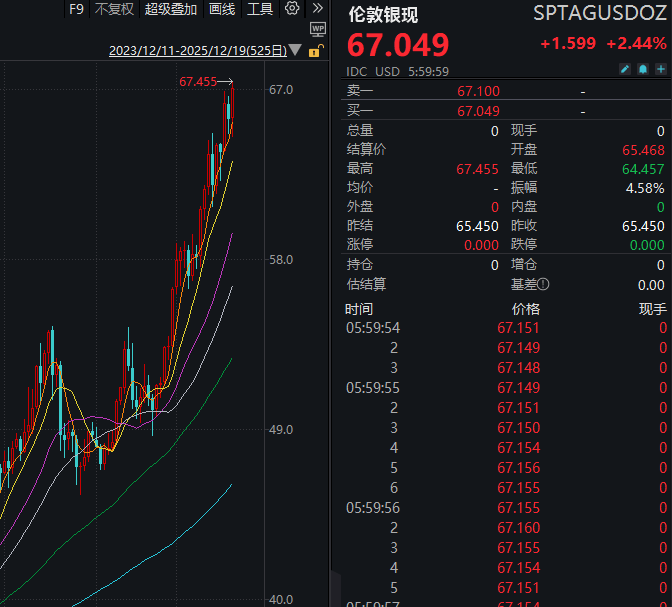Toggle 不复权 adjustment option
The height and width of the screenshot is (607, 672).
pyautogui.click(x=114, y=9)
